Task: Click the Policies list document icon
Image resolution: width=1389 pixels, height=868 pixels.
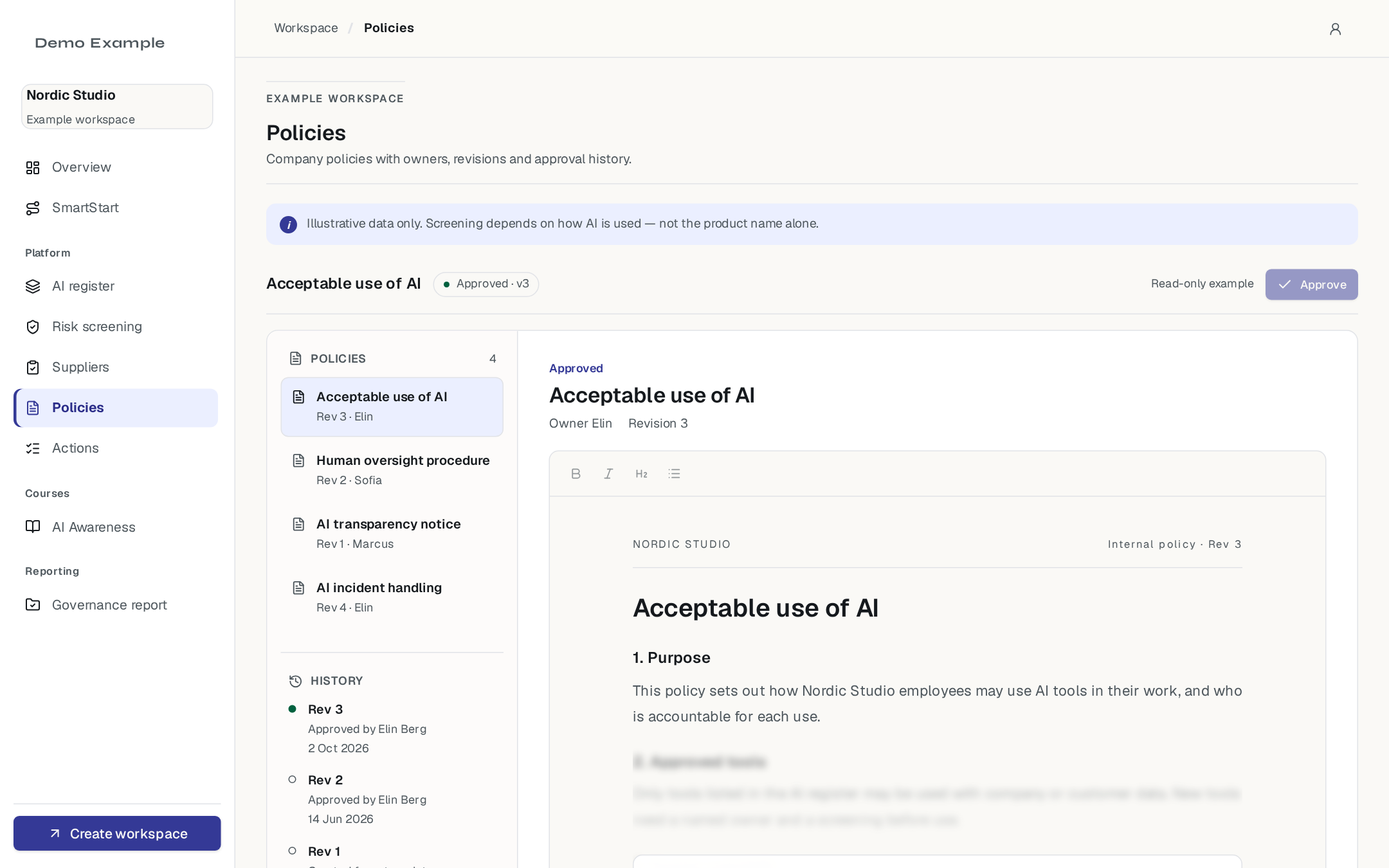Action: (296, 359)
